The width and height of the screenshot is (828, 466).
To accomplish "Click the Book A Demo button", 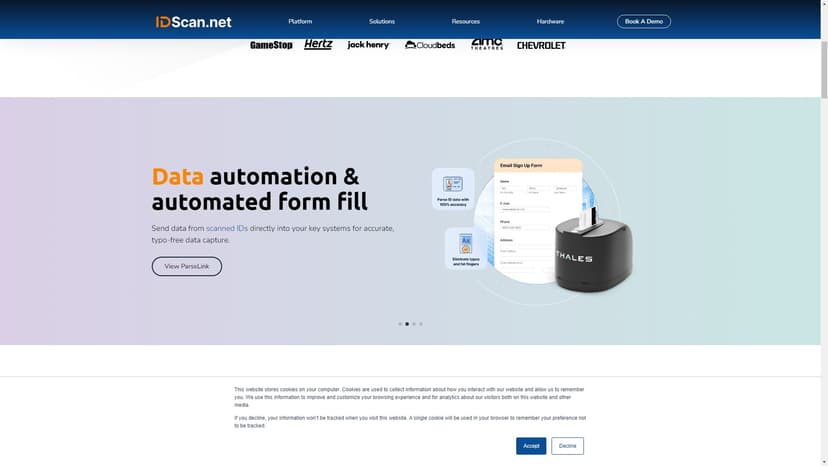I will (x=644, y=22).
